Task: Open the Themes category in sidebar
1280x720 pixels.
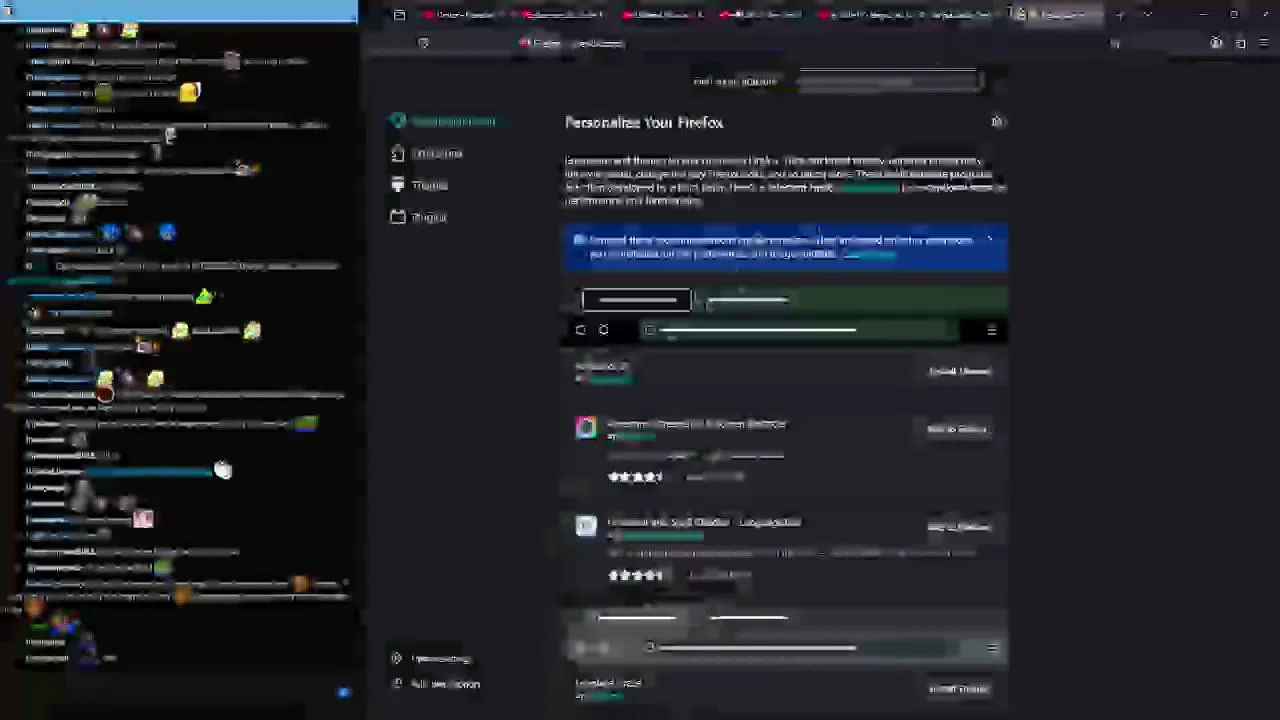Action: click(420, 185)
